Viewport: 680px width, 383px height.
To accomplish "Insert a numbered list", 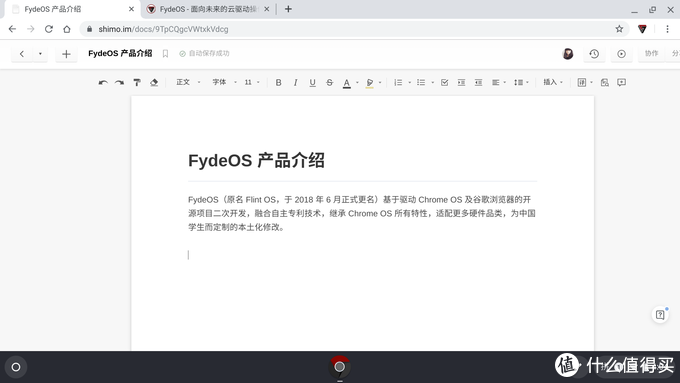I will [x=398, y=82].
